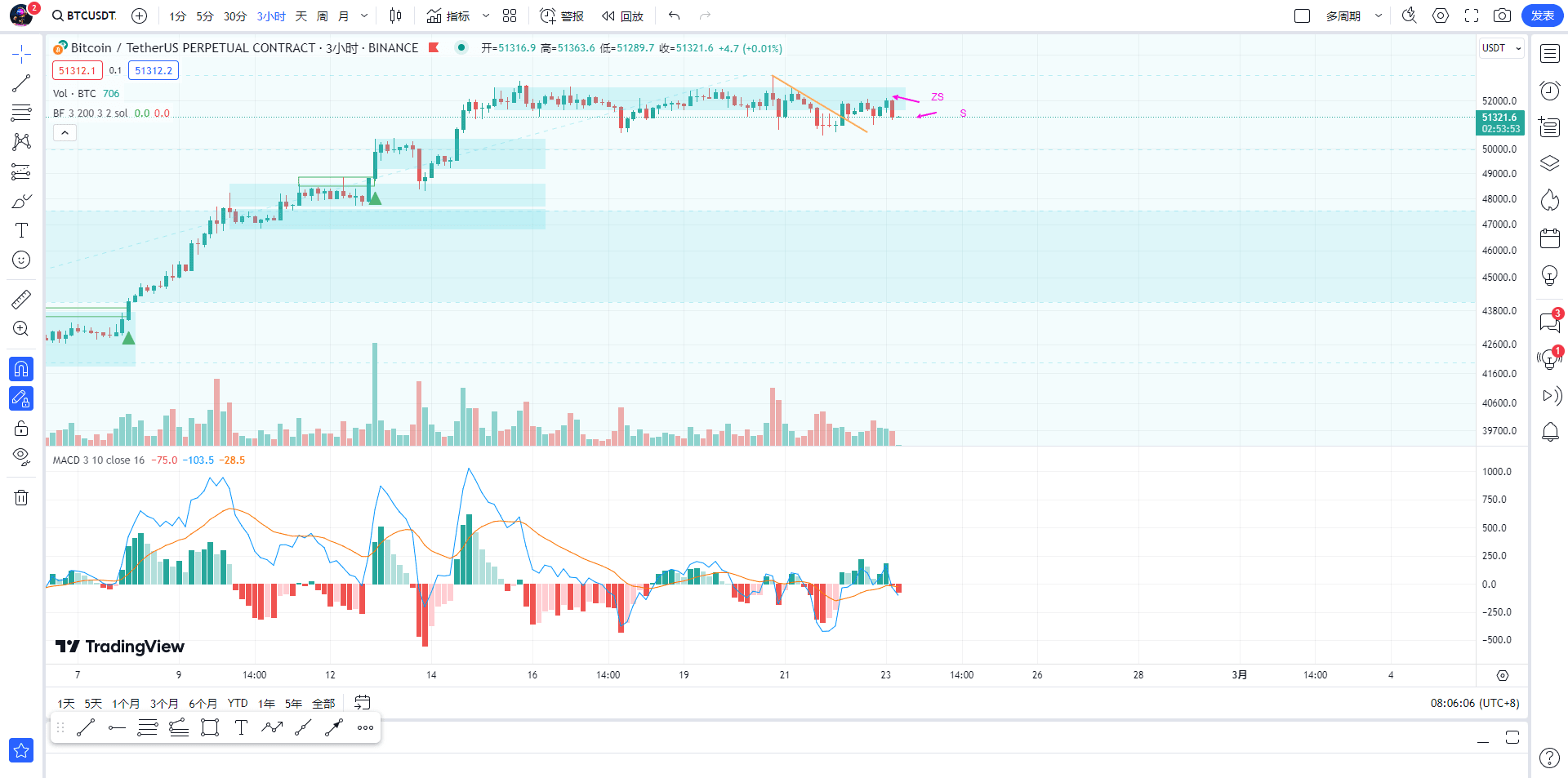The width and height of the screenshot is (1568, 778).
Task: Open the notifications bell panel
Action: click(x=1549, y=432)
